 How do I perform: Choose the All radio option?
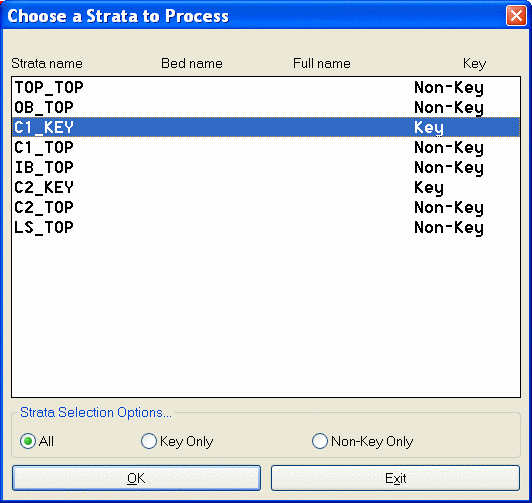tap(28, 441)
